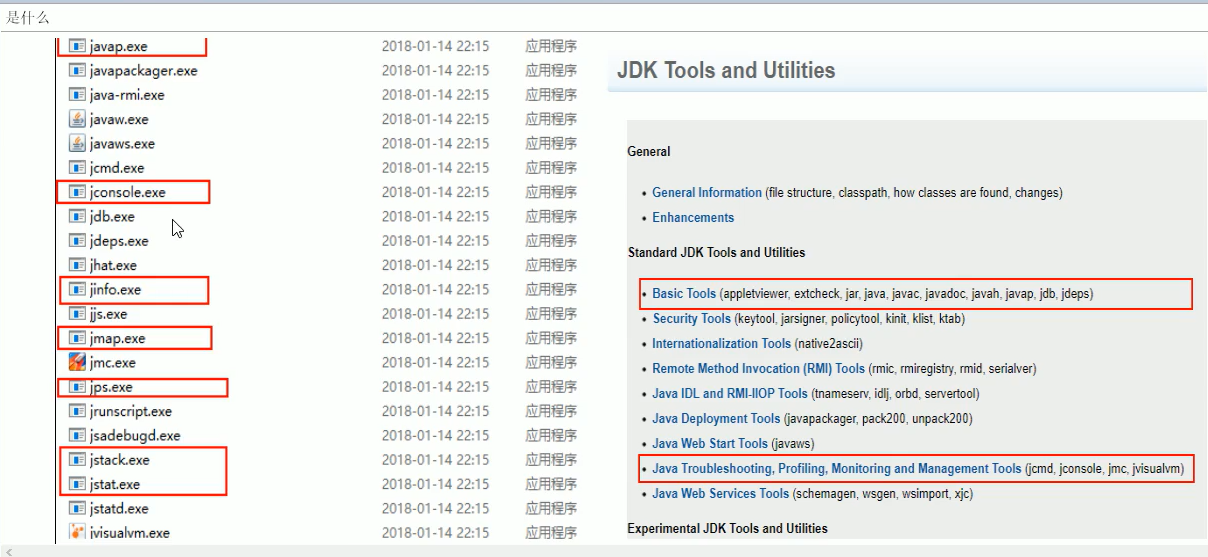Select the javap.exe file name
This screenshot has width=1208, height=557.
click(x=119, y=46)
